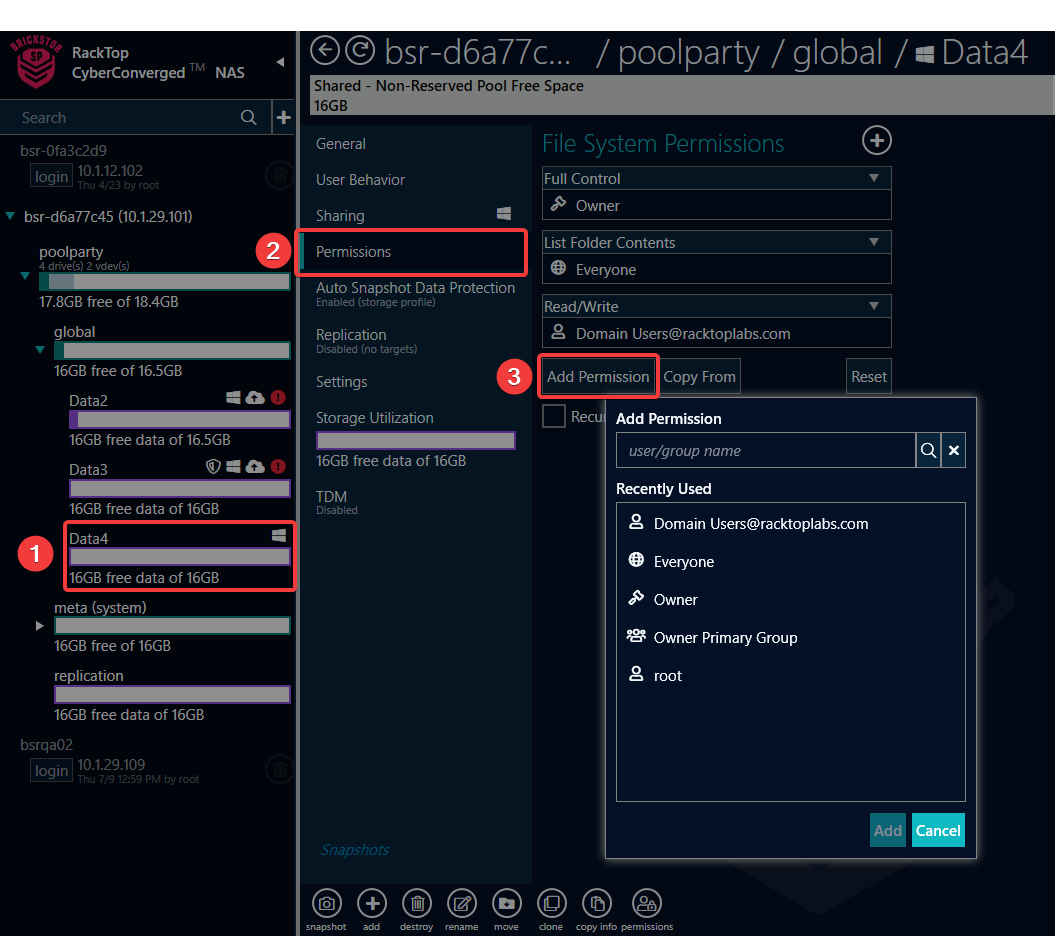Cancel the Add Permission dialog
Screen dimensions: 1055x936
point(937,830)
